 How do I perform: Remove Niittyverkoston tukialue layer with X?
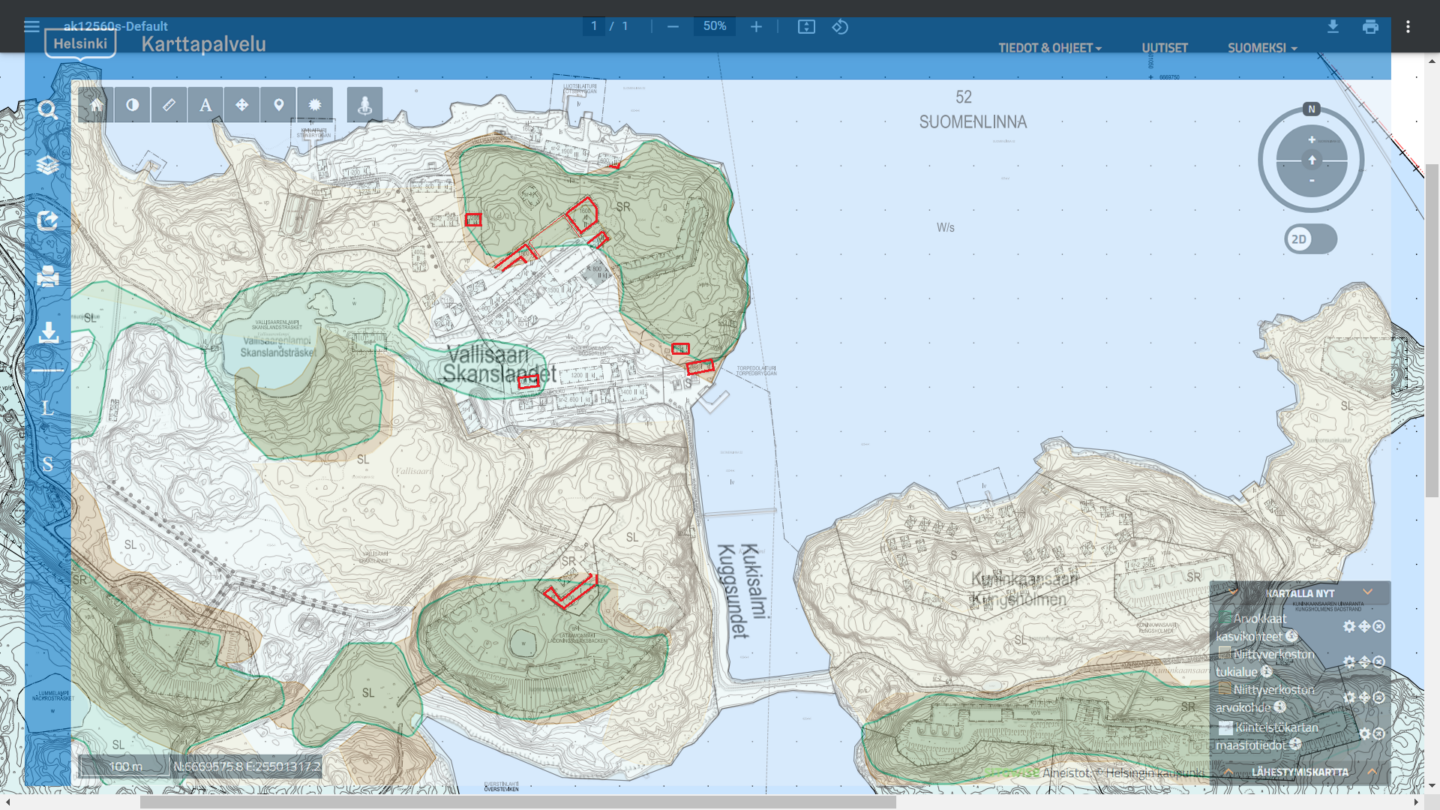click(x=1379, y=662)
